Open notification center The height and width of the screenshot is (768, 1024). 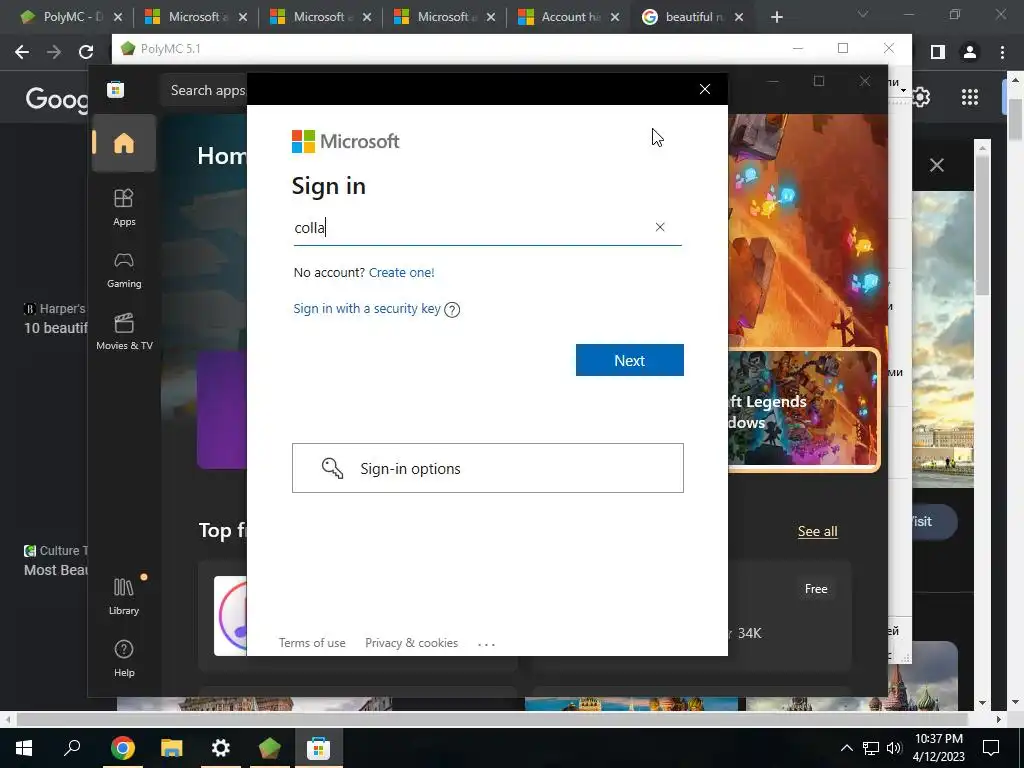pos(991,748)
